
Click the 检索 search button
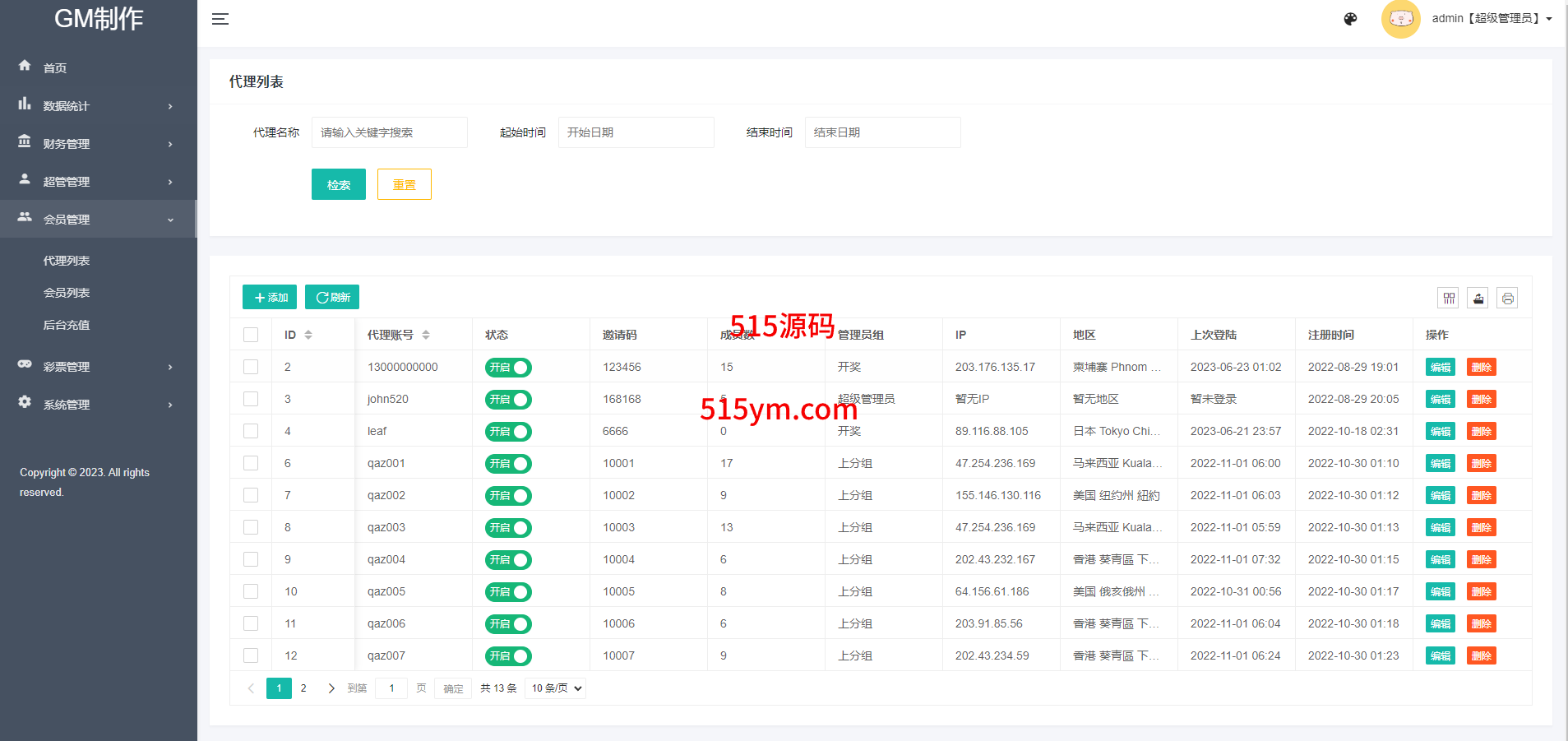pos(338,185)
